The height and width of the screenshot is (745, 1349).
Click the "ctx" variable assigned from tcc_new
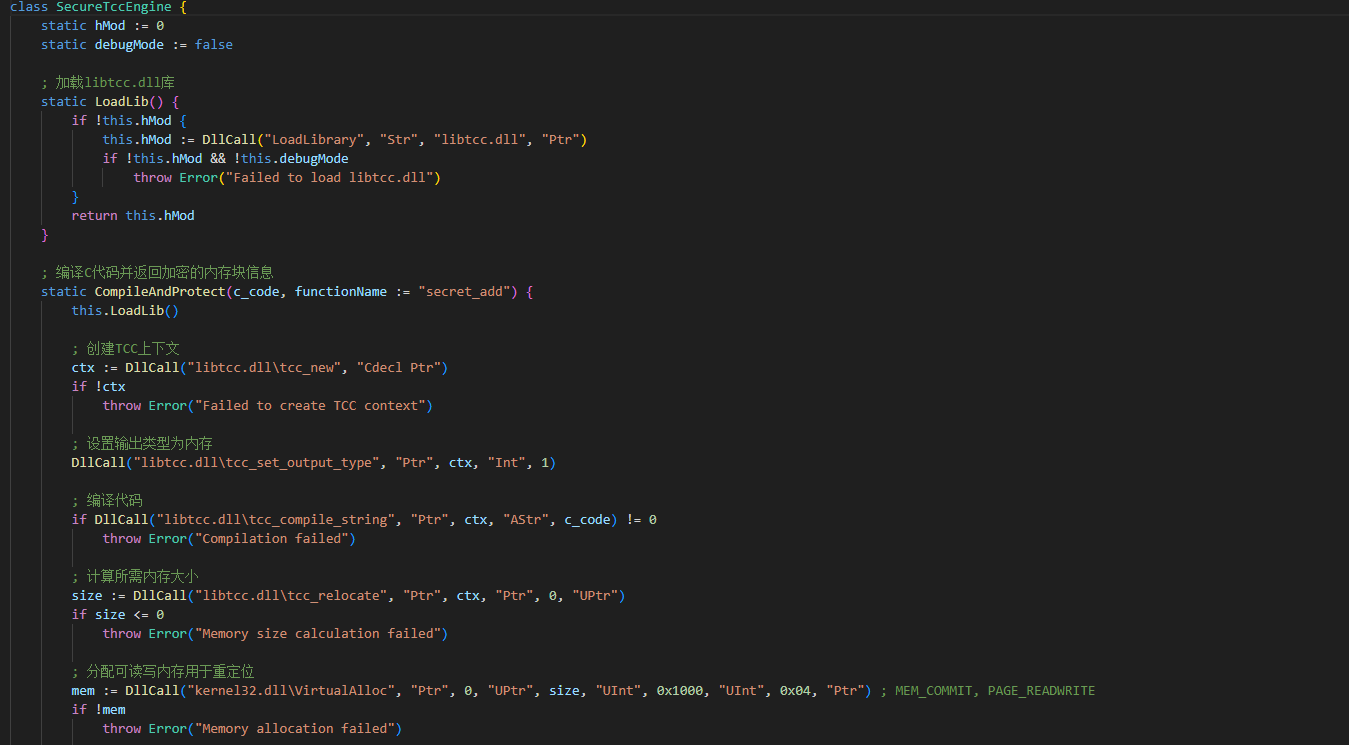tap(83, 368)
